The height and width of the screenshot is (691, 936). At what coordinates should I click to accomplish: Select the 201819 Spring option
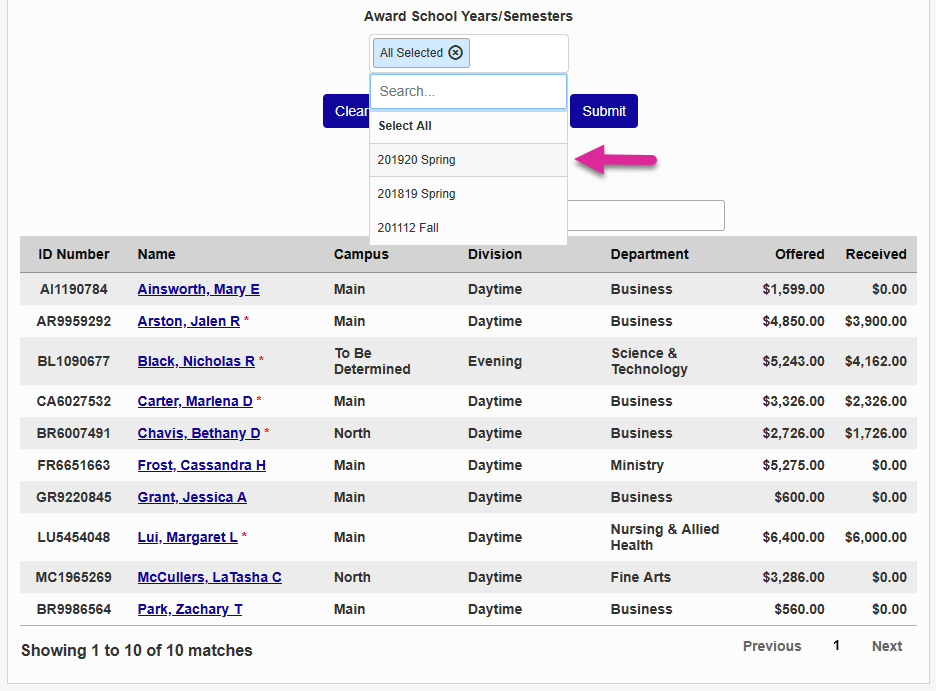[x=469, y=194]
